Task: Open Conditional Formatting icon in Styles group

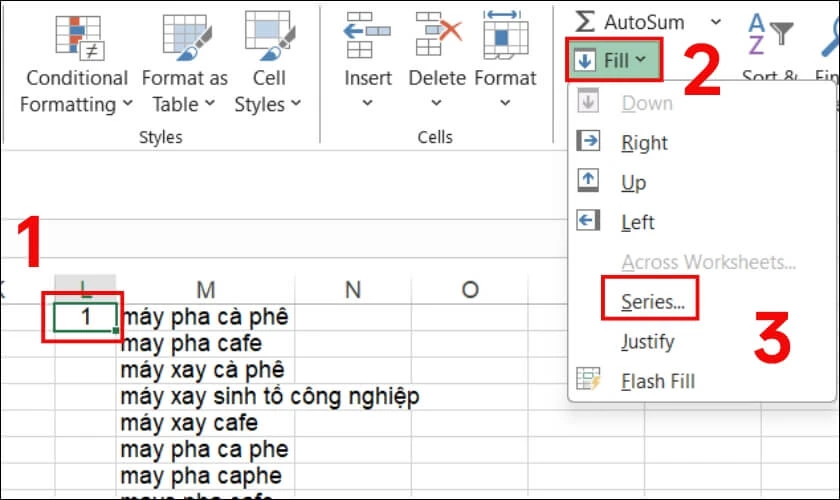Action: (x=79, y=38)
